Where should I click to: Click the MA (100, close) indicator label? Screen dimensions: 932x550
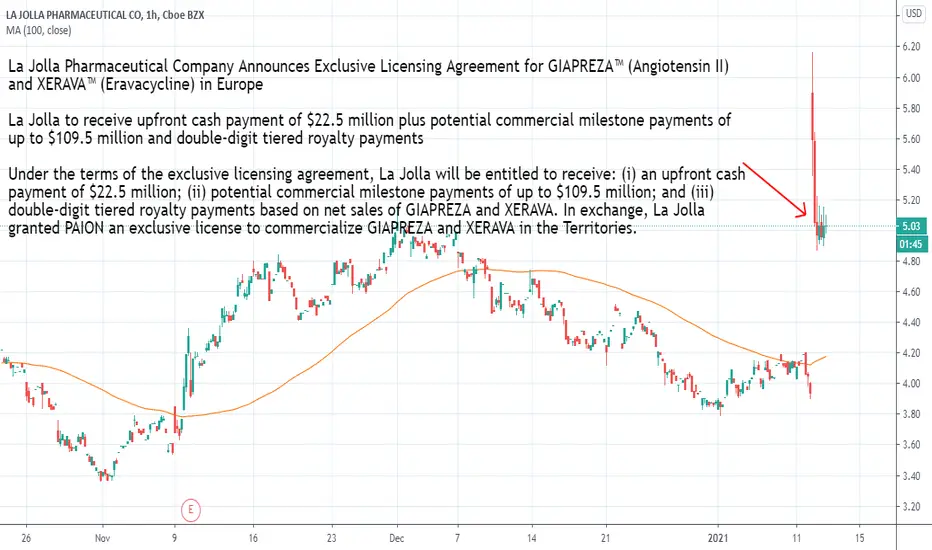click(x=39, y=30)
